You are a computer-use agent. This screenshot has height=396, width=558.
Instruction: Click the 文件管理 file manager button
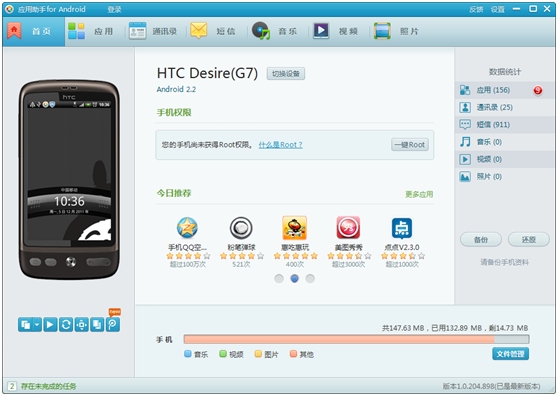click(x=510, y=354)
